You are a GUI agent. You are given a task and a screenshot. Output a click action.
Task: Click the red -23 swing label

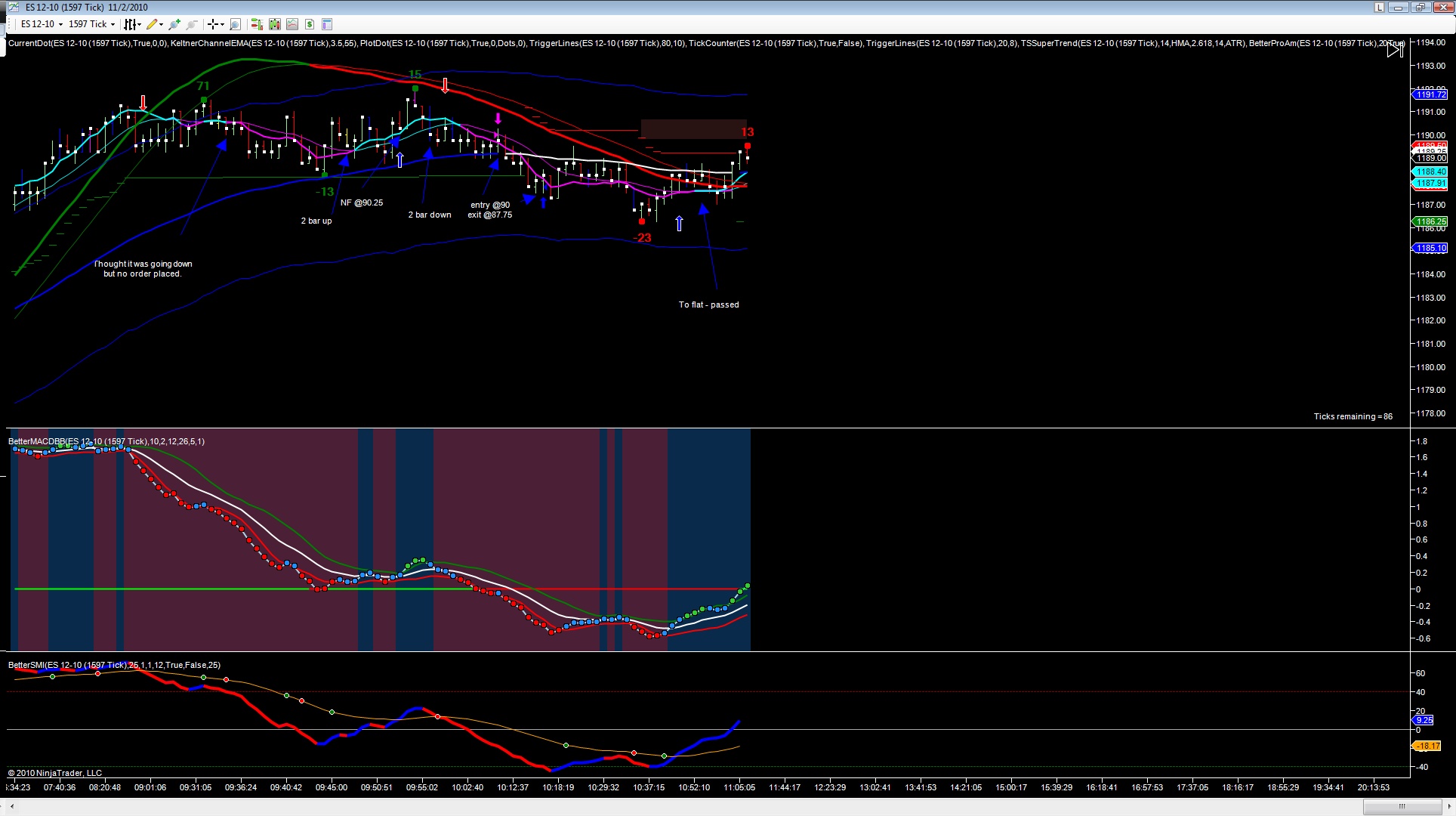click(x=642, y=237)
